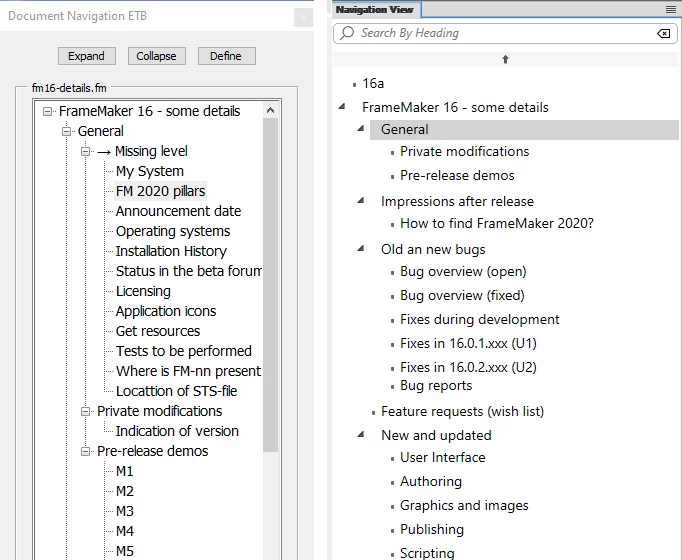Switch to the Navigation View tab

(375, 10)
